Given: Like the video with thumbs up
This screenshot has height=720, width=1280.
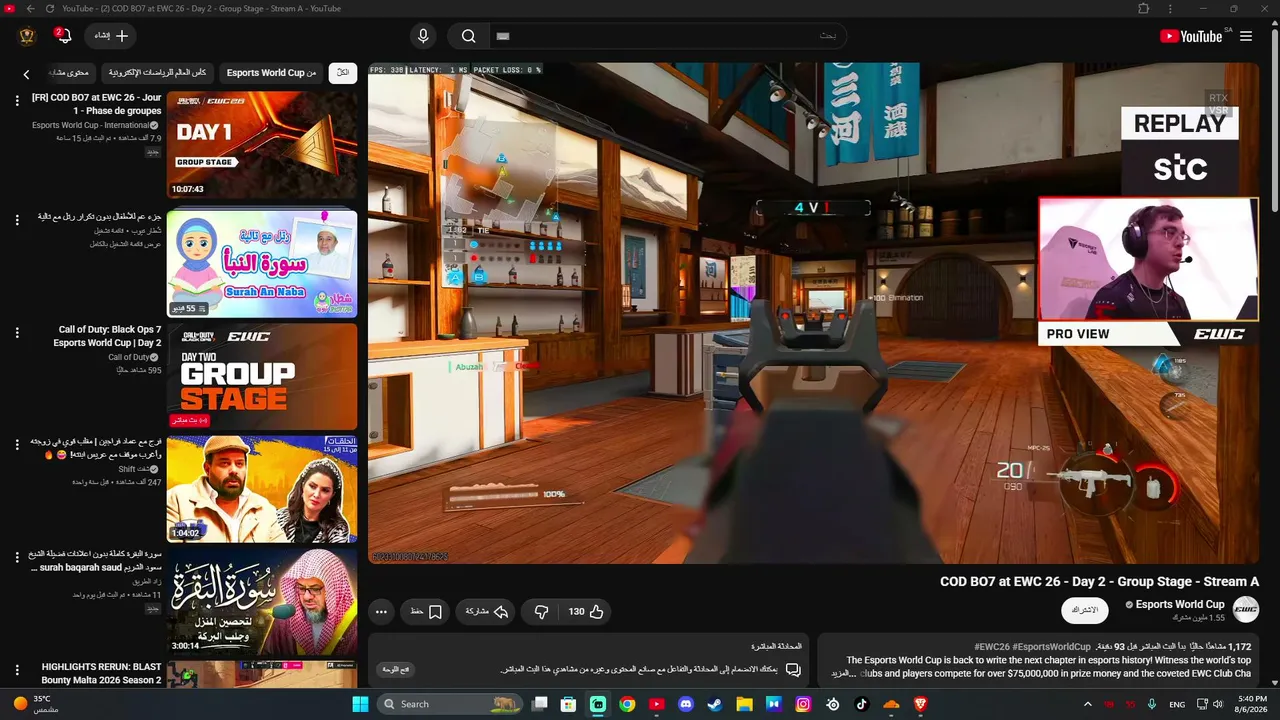Looking at the screenshot, I should point(586,611).
